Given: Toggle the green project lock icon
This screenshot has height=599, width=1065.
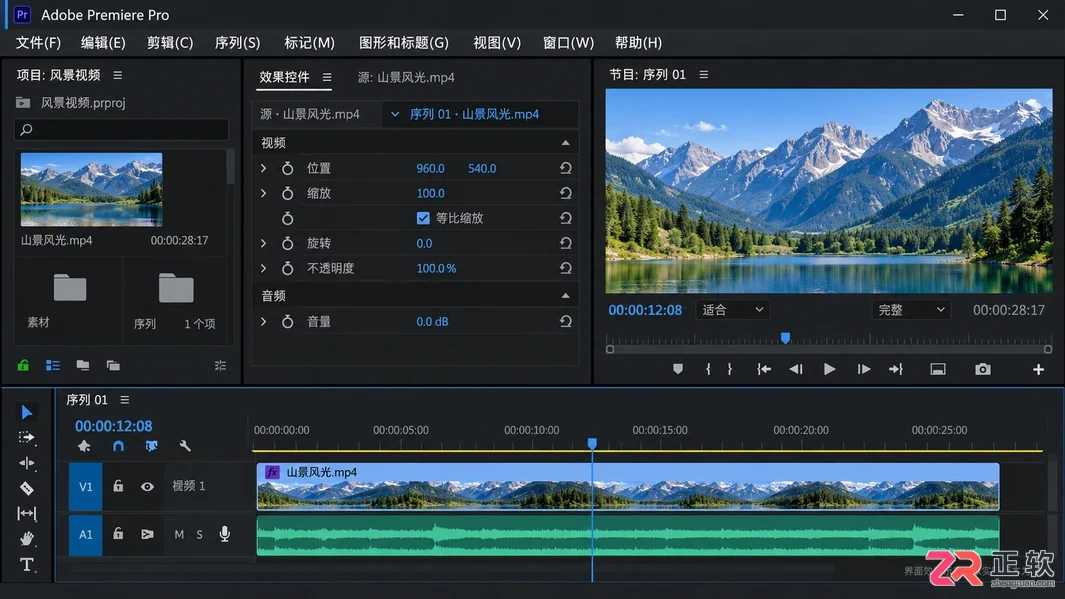Looking at the screenshot, I should point(23,365).
